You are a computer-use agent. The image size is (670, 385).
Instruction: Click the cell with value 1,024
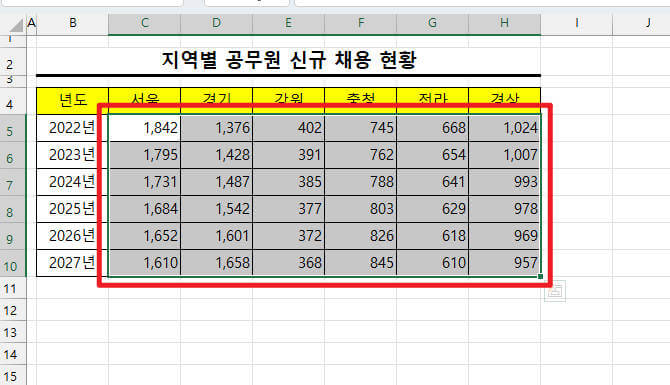pos(505,128)
